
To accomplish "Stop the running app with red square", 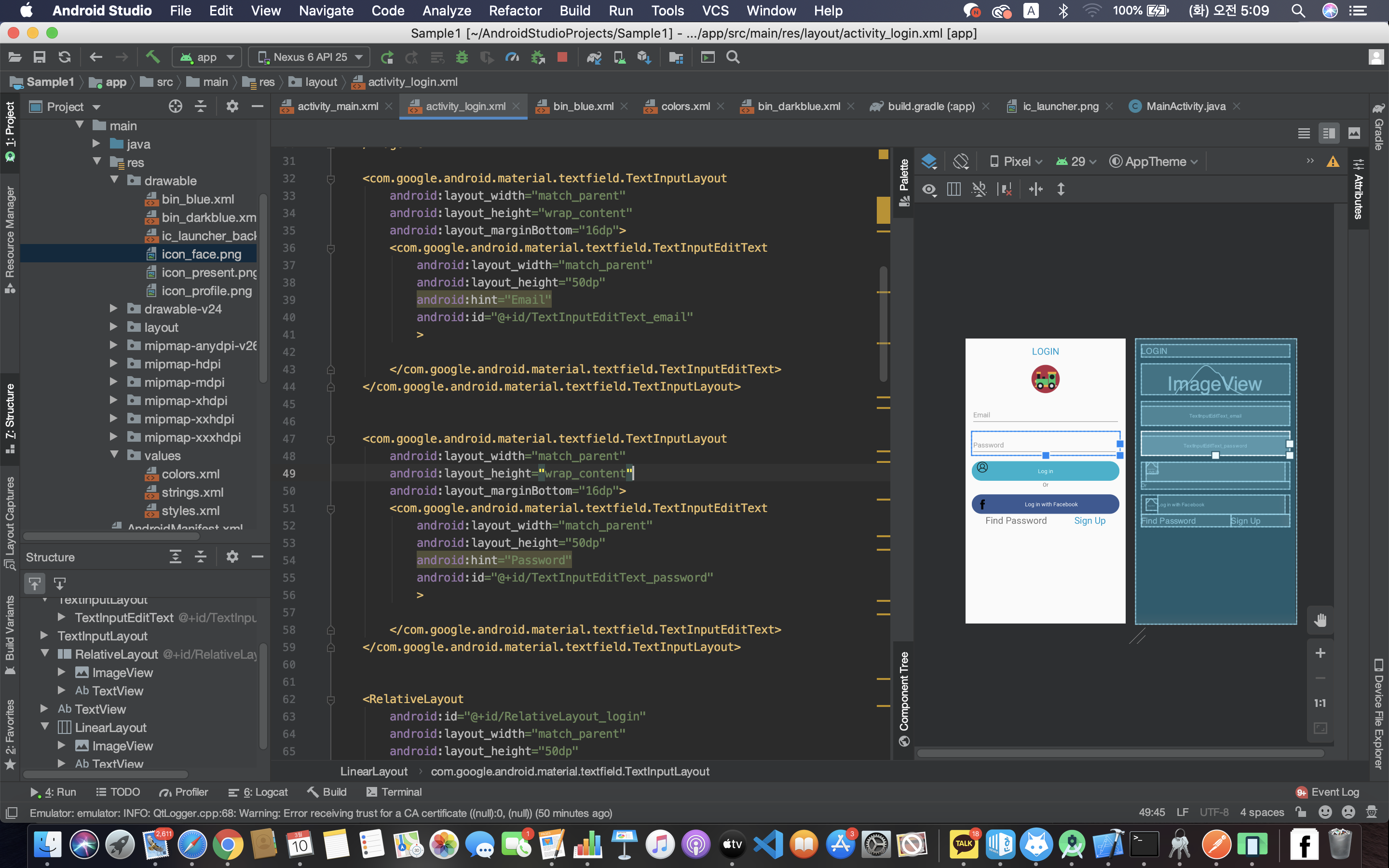I will point(562,57).
